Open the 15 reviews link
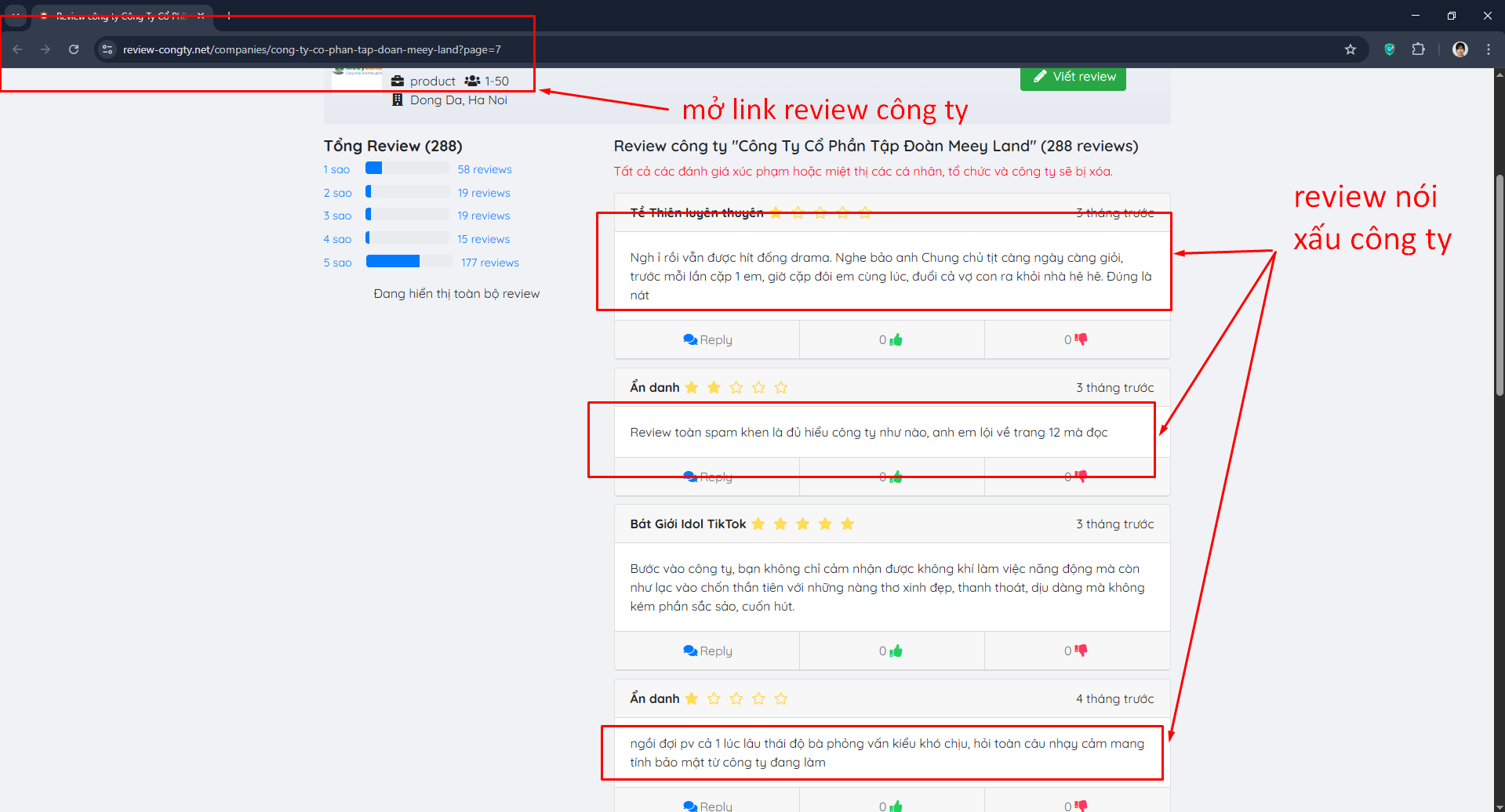The image size is (1505, 812). 484,239
